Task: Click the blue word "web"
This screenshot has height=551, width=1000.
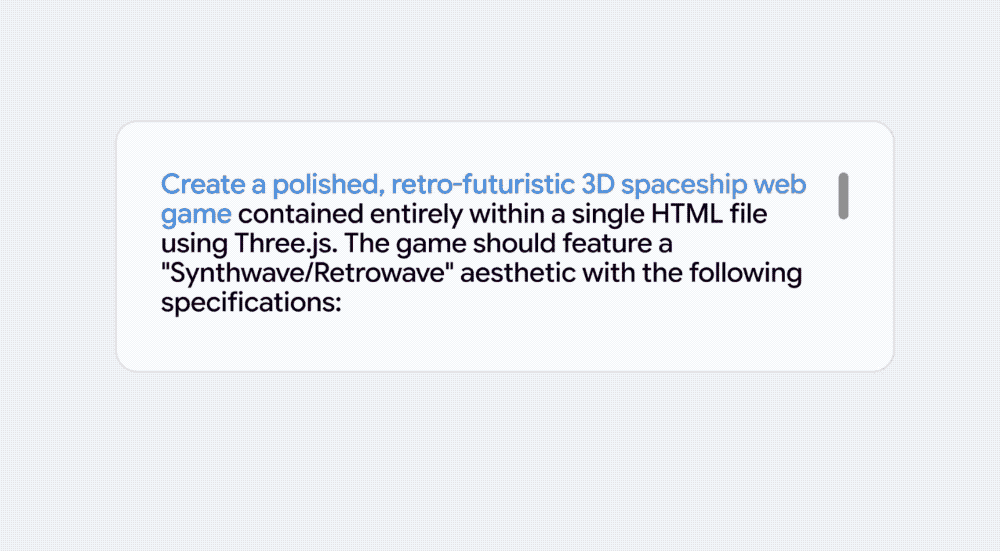Action: pyautogui.click(x=781, y=185)
